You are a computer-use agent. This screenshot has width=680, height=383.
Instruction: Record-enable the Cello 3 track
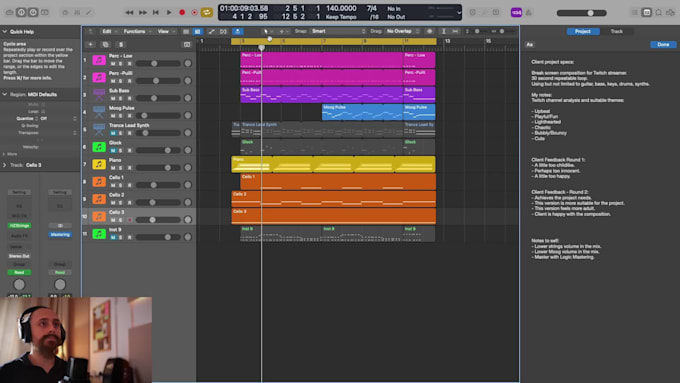129,220
